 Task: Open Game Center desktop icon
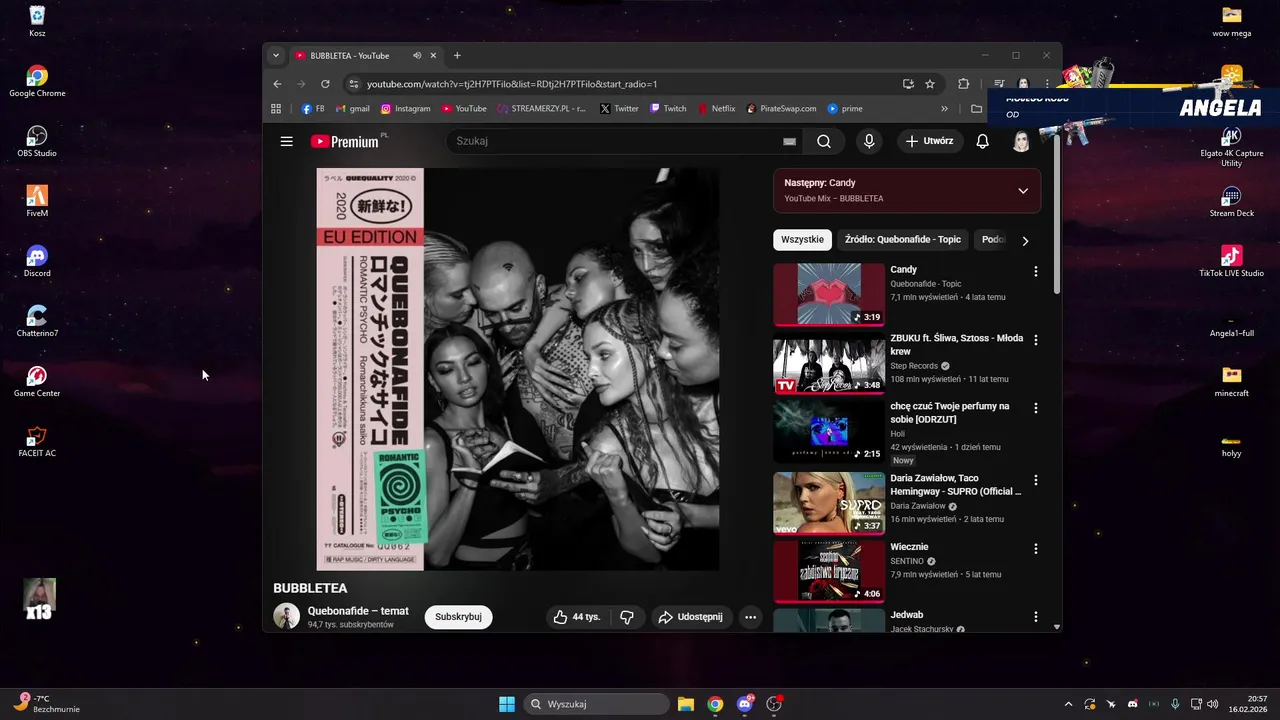(37, 381)
